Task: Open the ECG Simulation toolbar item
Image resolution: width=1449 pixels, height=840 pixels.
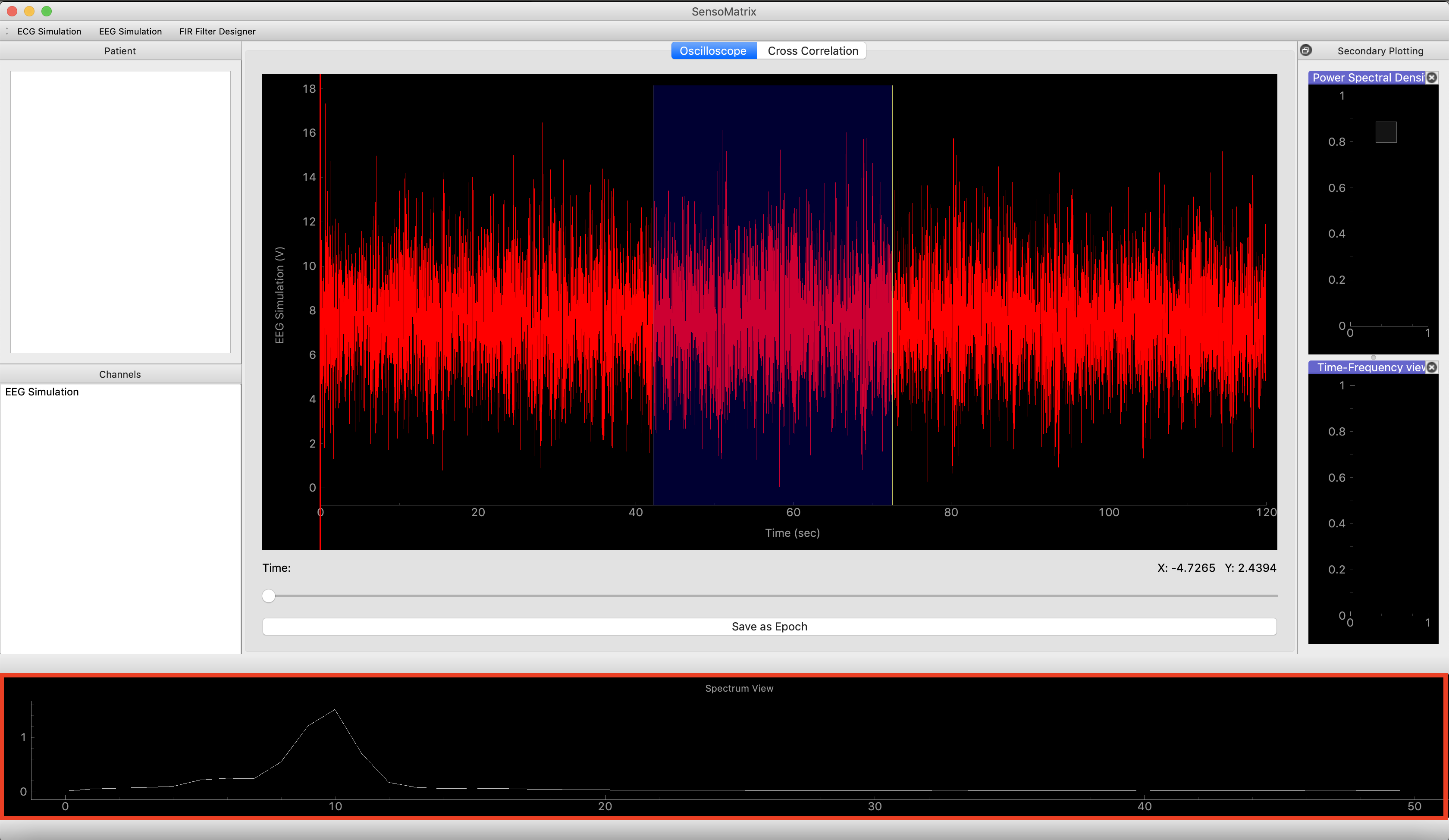Action: [x=50, y=31]
